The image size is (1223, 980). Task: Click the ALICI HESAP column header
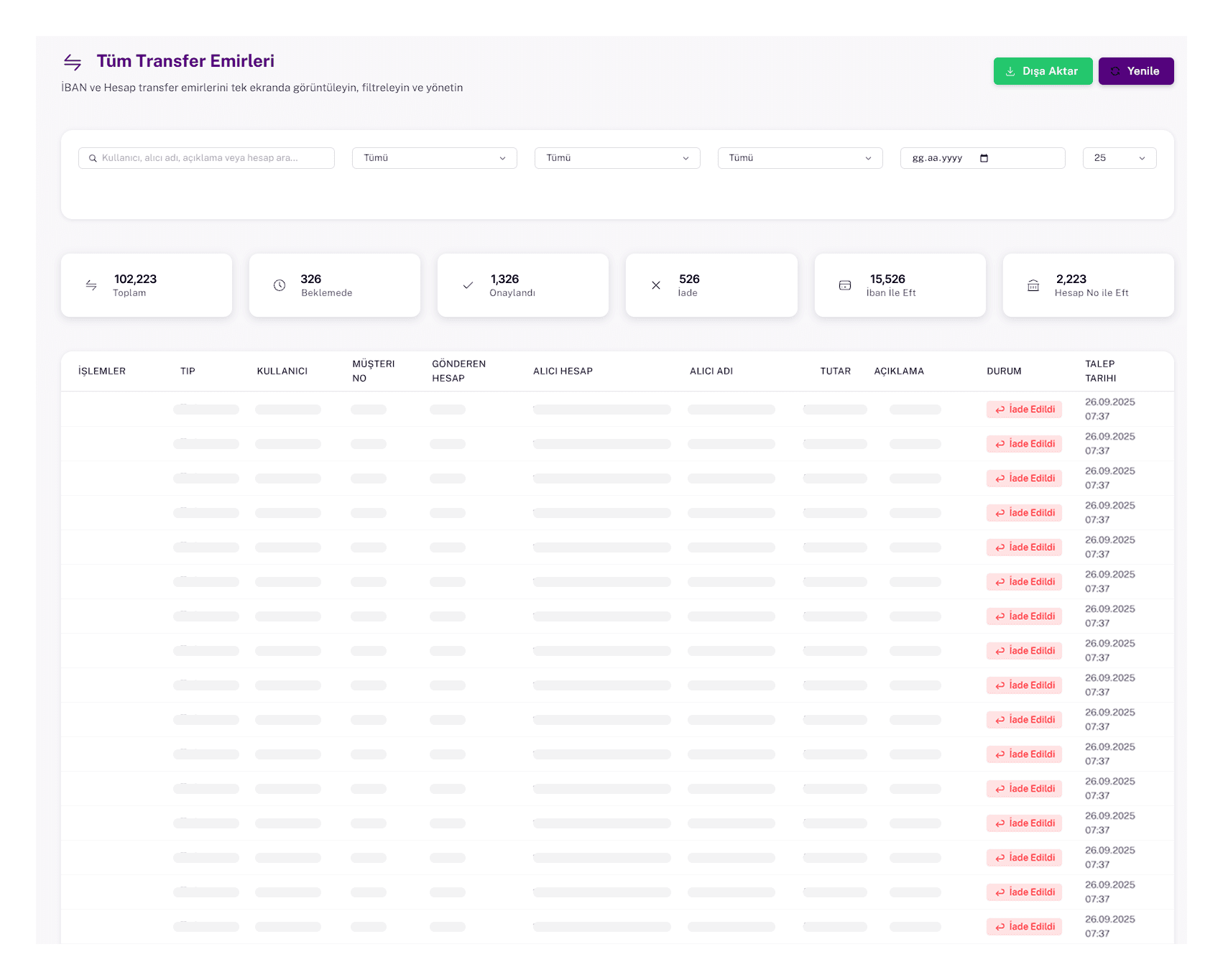[x=563, y=371]
